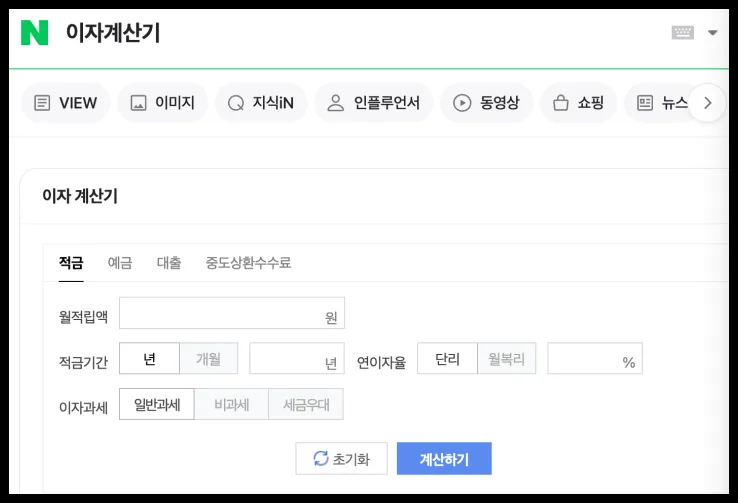The image size is (738, 503).
Task: Click the 이자 계산기 widget heading
Action: click(80, 195)
